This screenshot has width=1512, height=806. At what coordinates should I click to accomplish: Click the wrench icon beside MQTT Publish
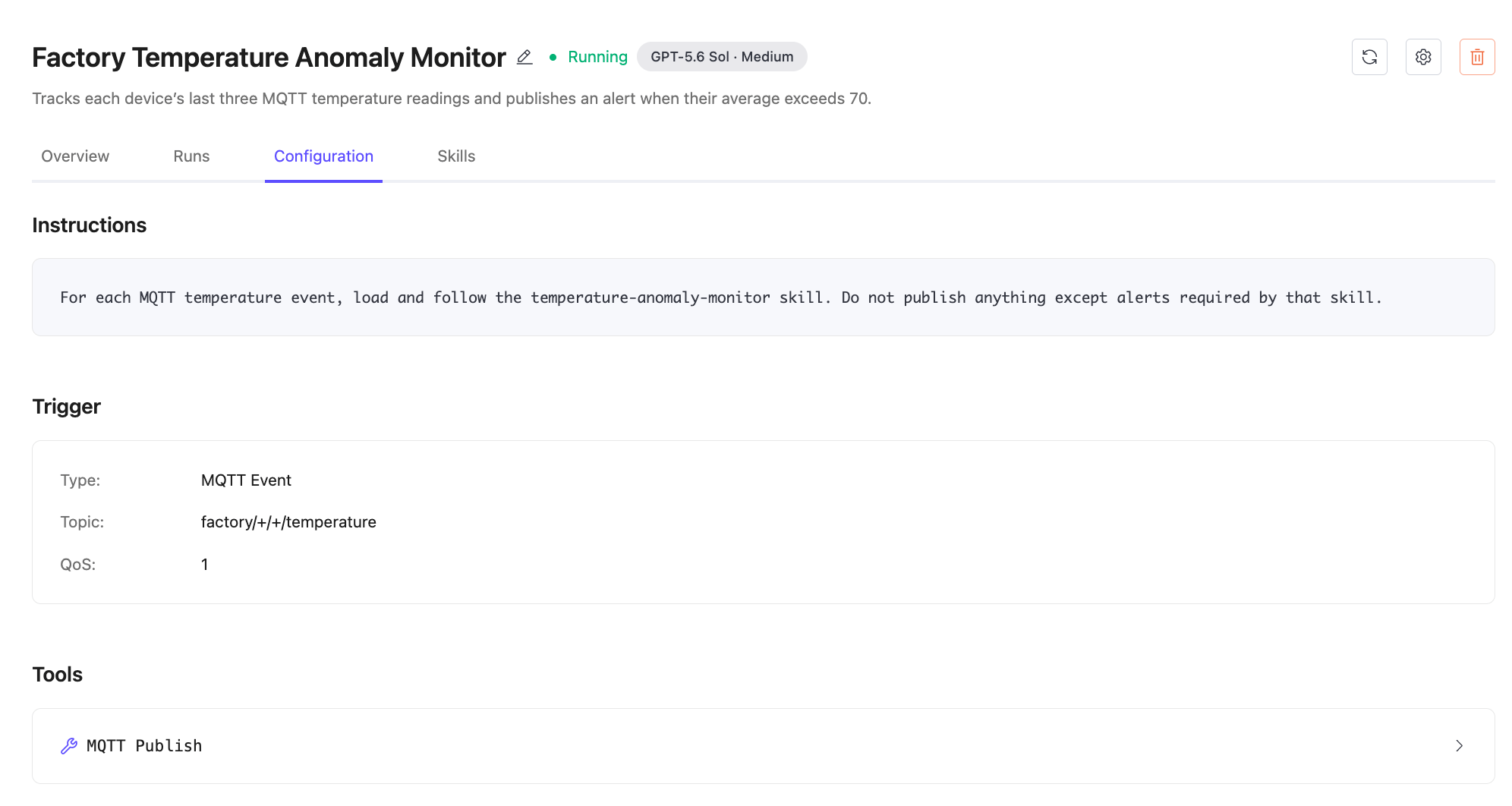click(x=69, y=746)
